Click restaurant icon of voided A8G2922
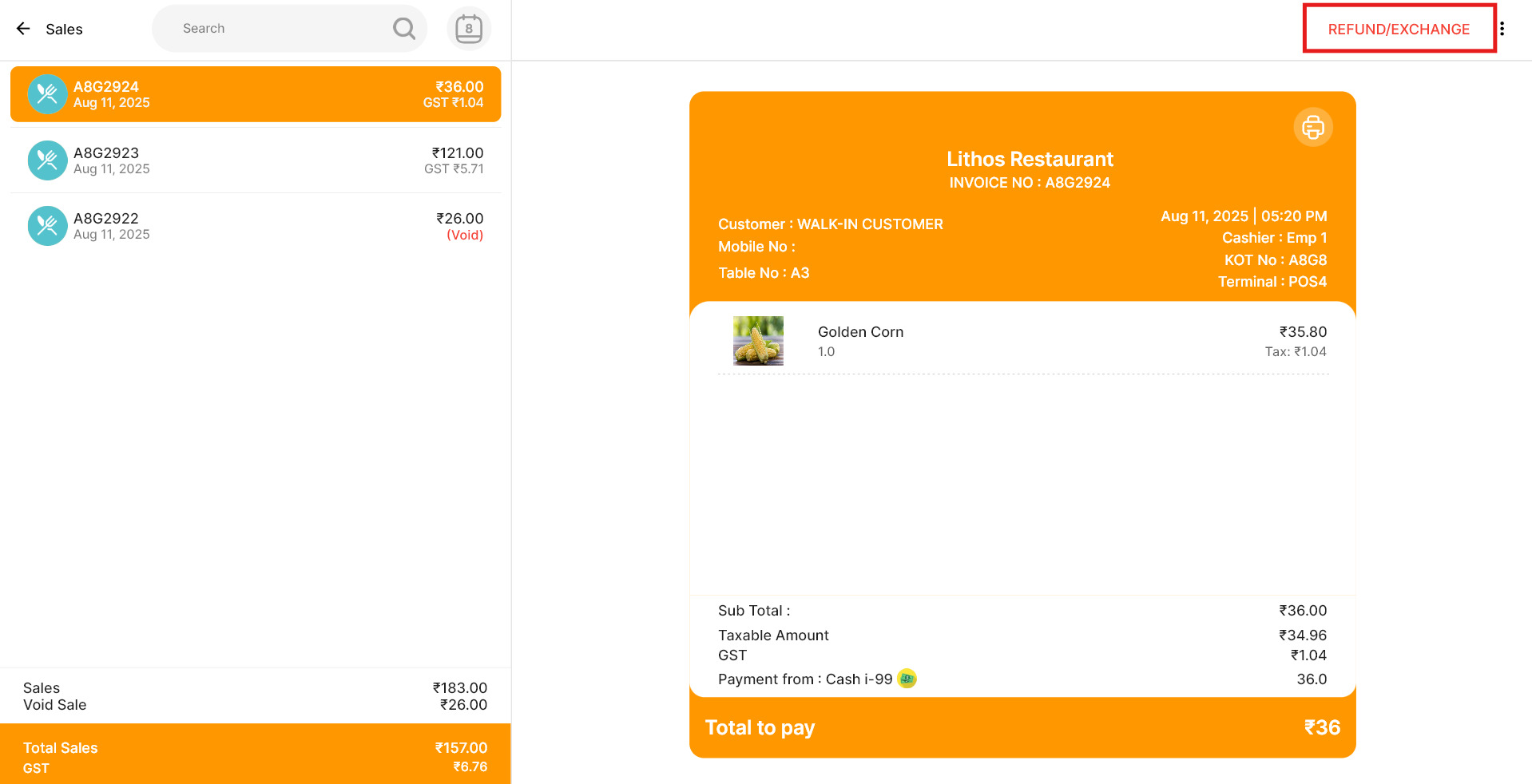 coord(47,226)
